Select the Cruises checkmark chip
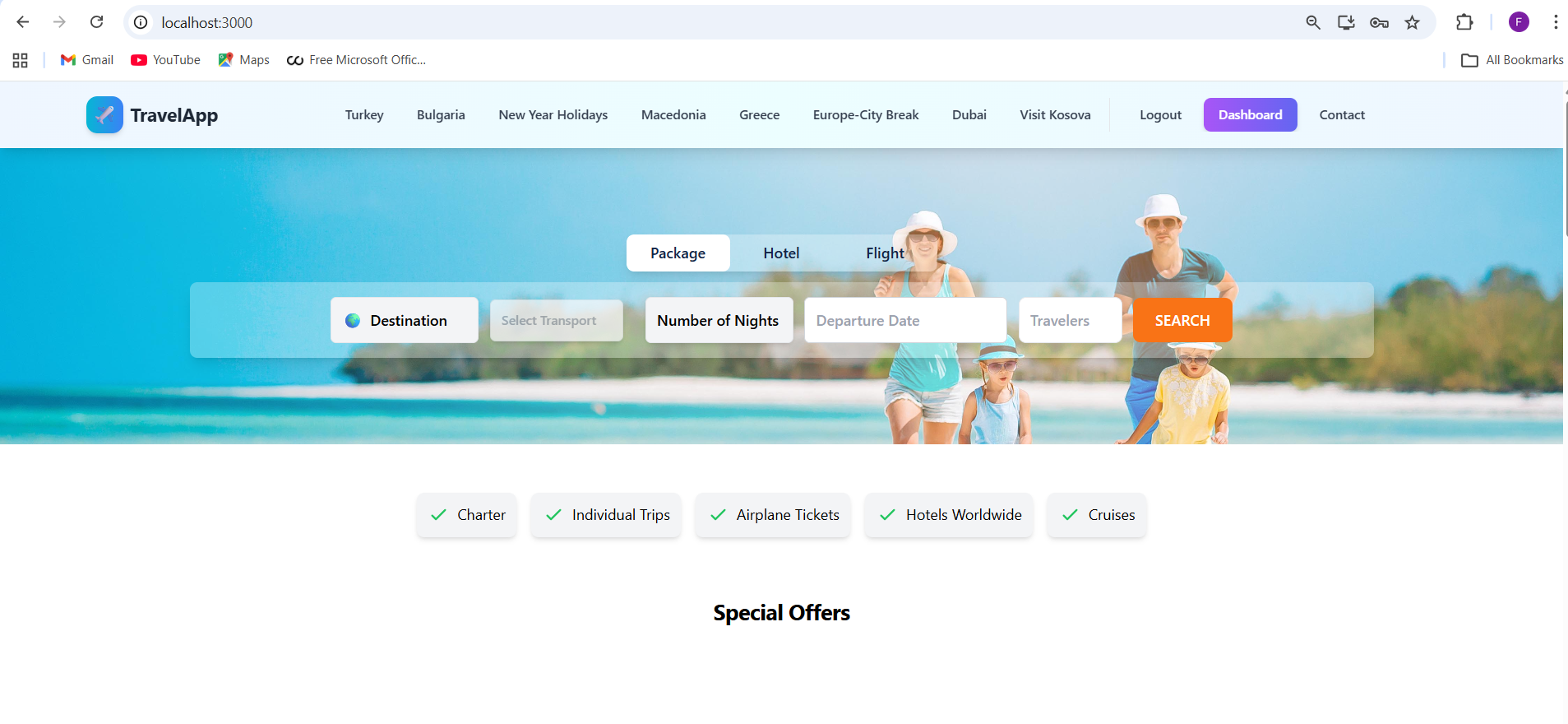This screenshot has height=724, width=1568. coord(1097,515)
